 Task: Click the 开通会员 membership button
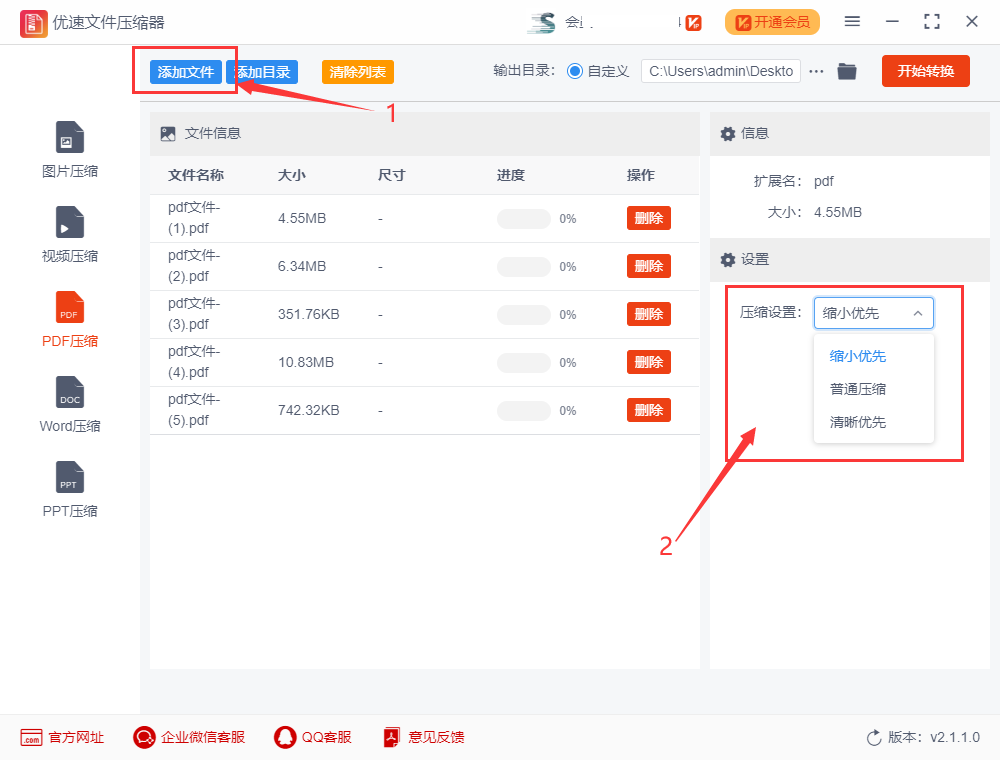[x=772, y=22]
